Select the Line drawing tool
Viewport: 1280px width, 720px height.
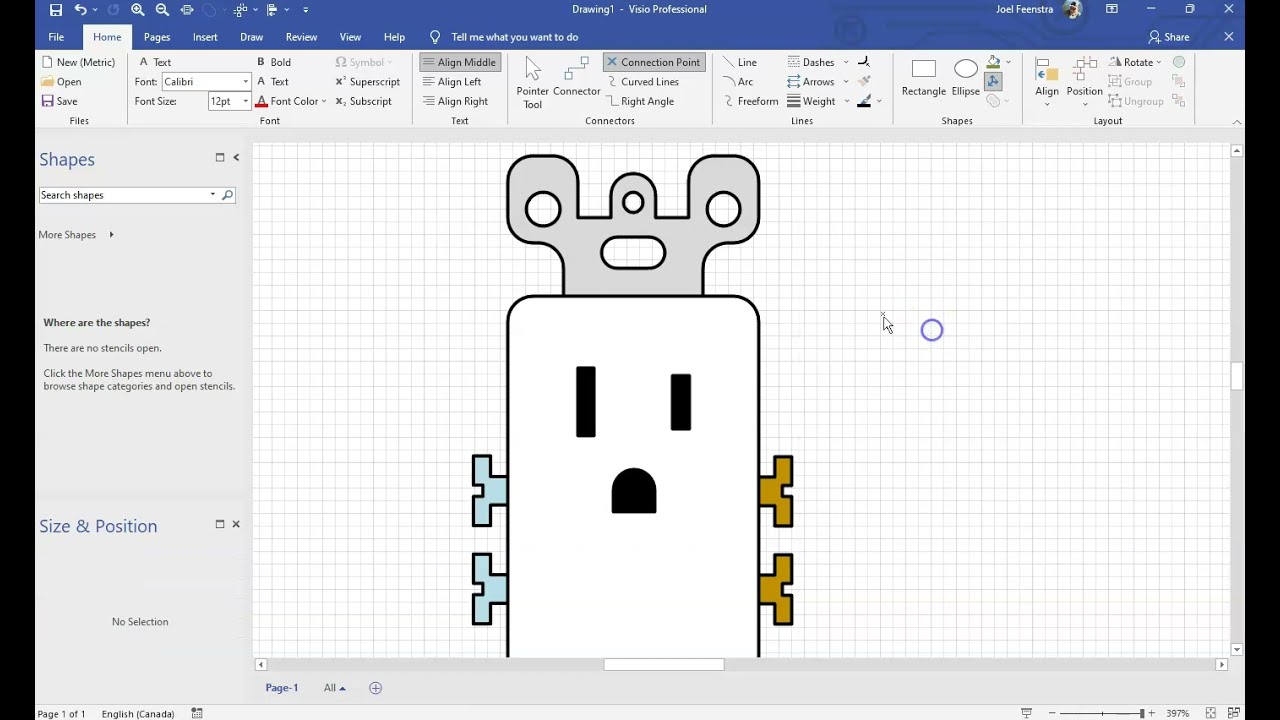740,62
